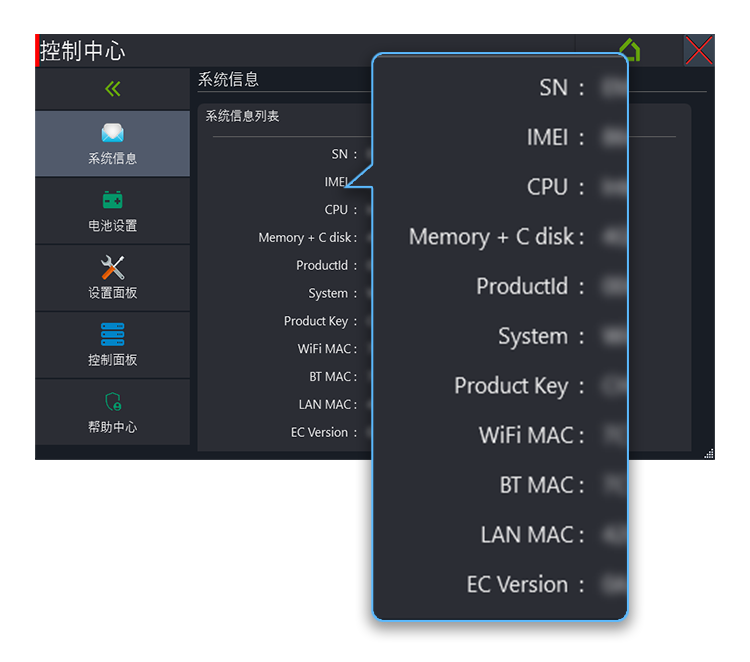The width and height of the screenshot is (750, 662).
Task: Click the enlarged EC Version label
Action: click(x=517, y=585)
